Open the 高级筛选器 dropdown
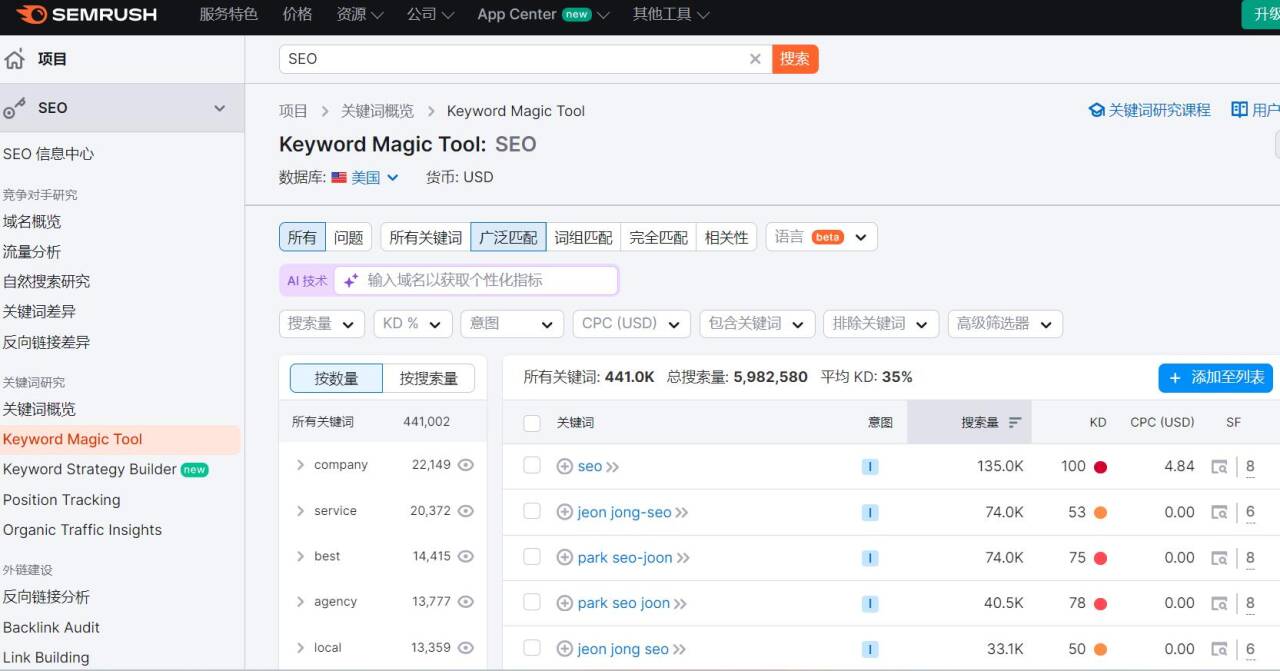 click(x=1005, y=324)
